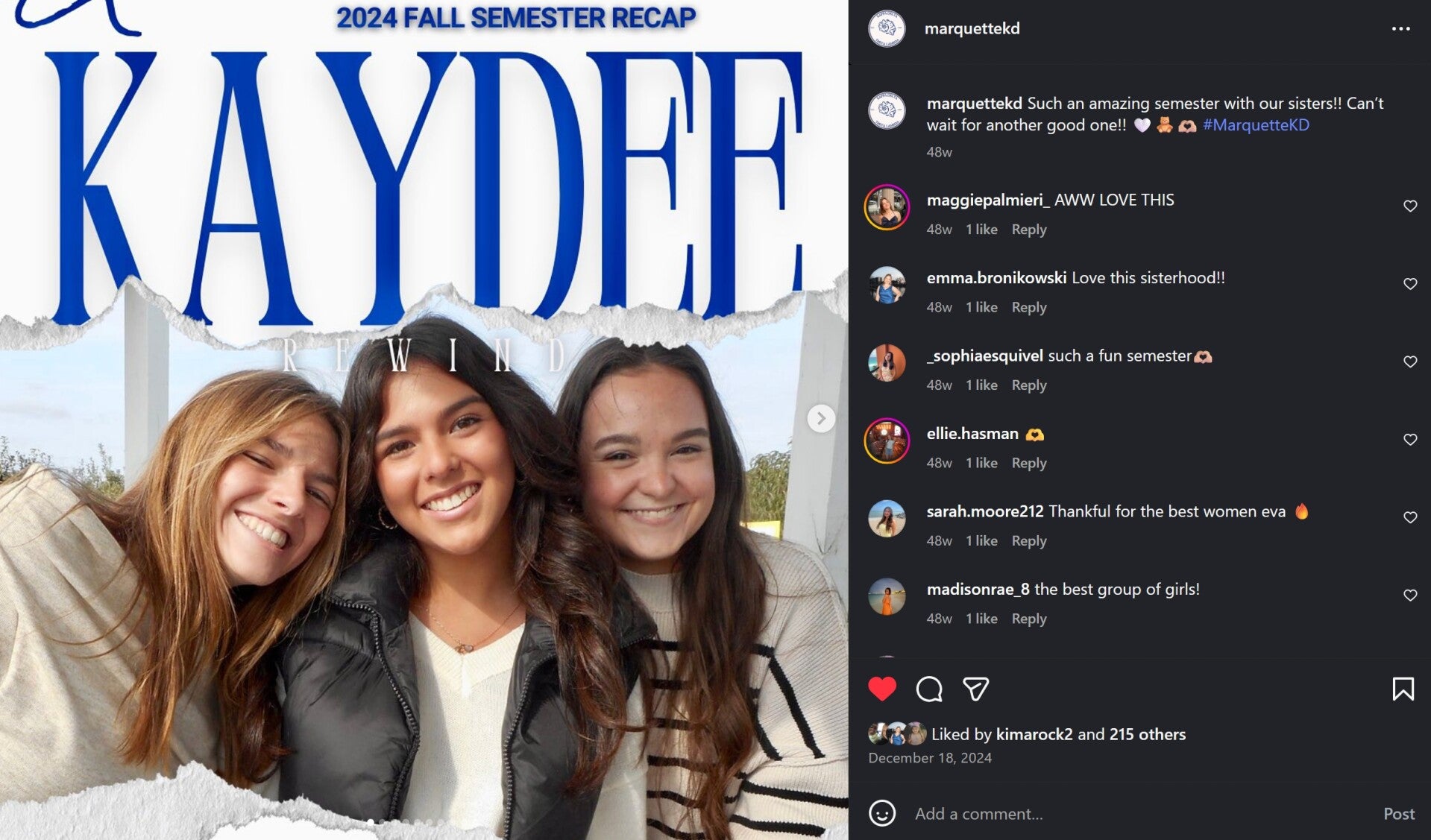Open ellie.hasman's profile picture

887,440
